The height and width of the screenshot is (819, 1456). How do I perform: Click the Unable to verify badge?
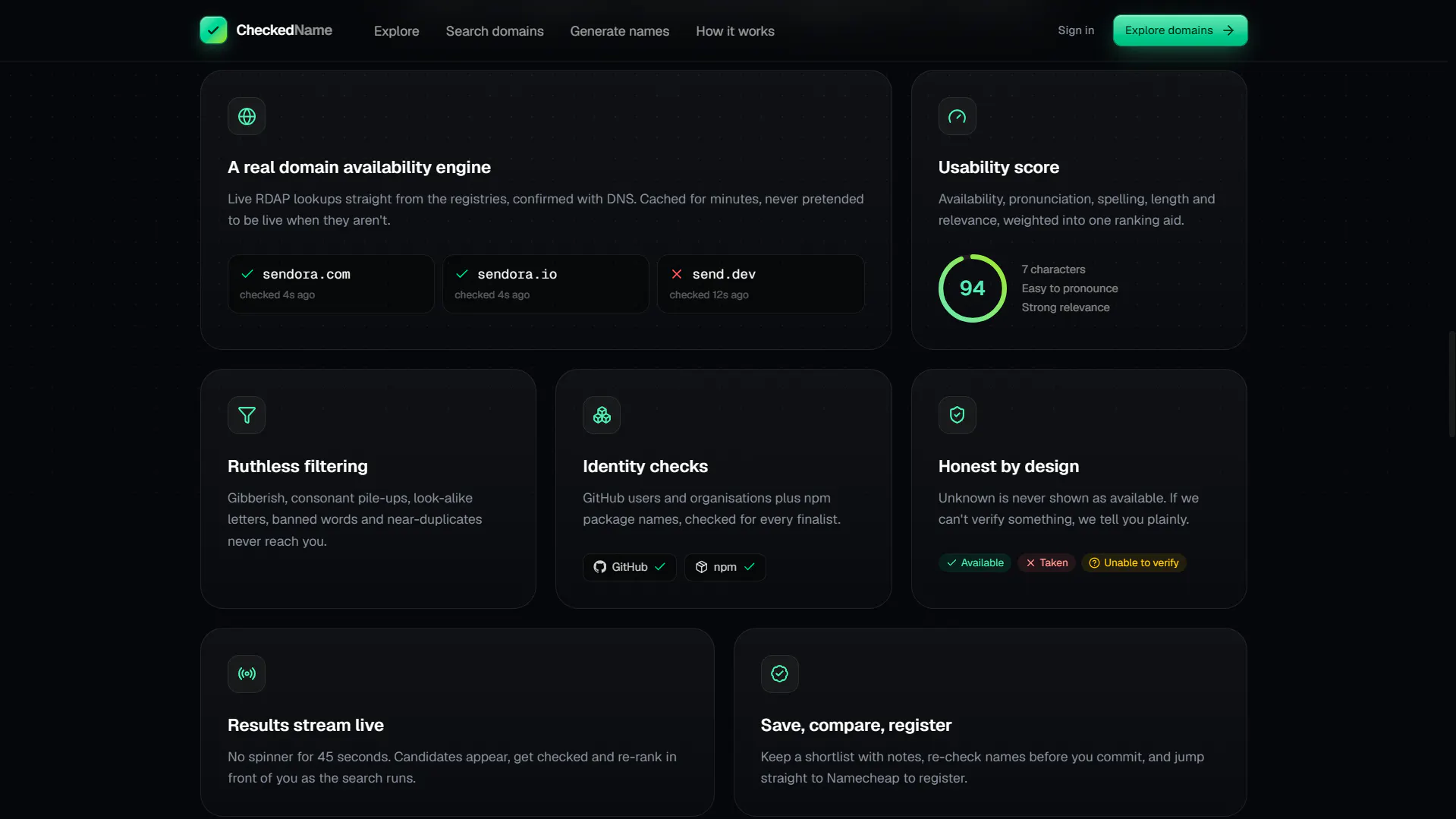point(1134,562)
